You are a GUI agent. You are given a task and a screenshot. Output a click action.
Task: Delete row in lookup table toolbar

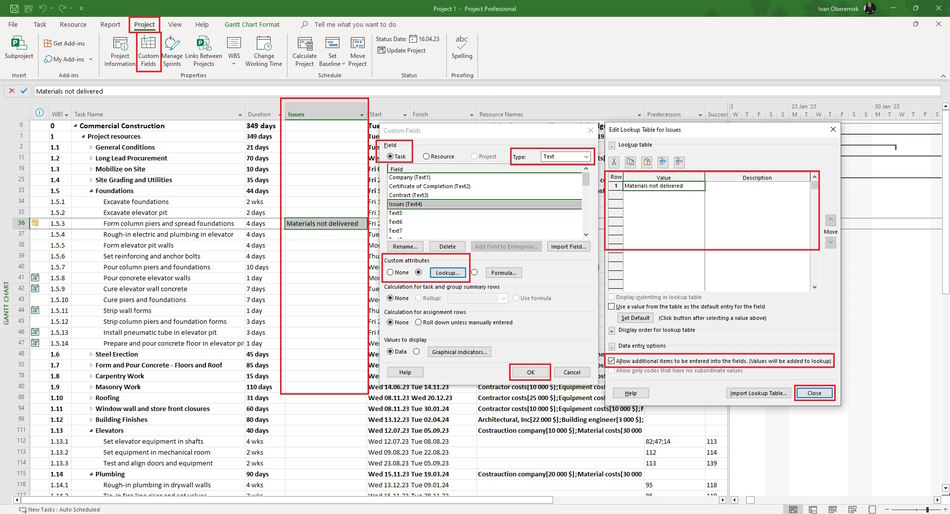pos(679,162)
